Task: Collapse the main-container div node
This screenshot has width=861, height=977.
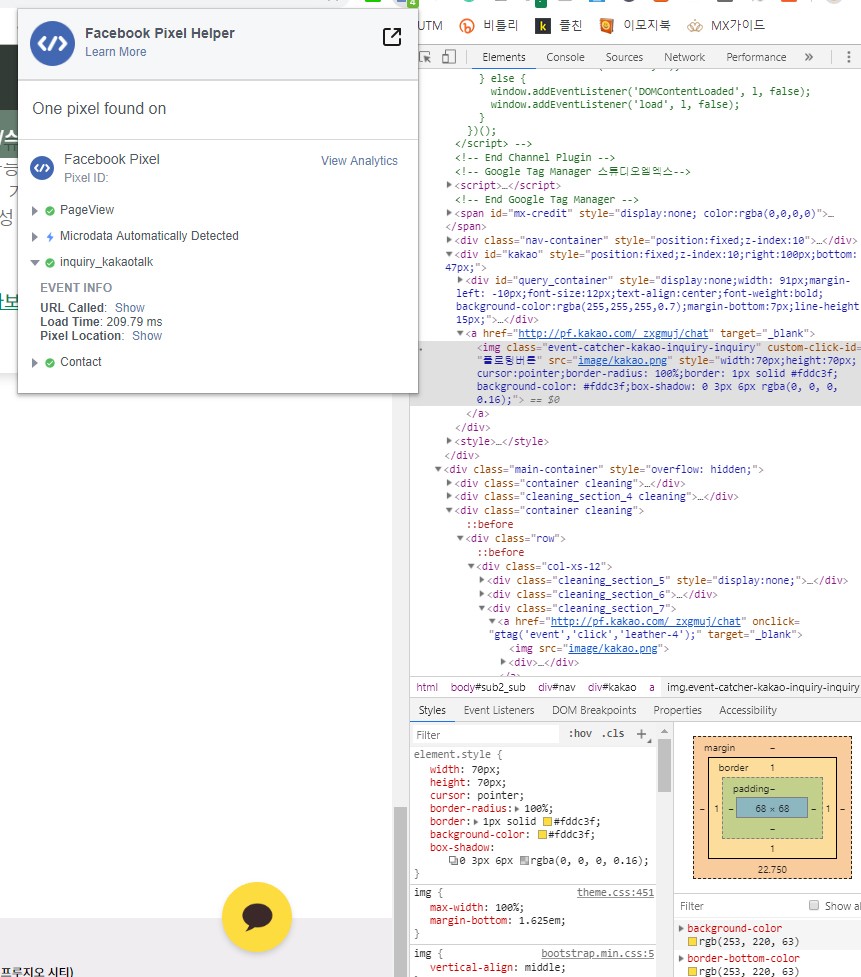Action: point(438,469)
